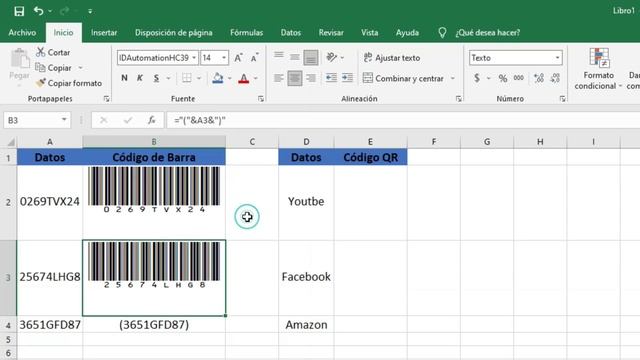640x360 pixels.
Task: Click the Name Box showing B3
Action: 36,120
